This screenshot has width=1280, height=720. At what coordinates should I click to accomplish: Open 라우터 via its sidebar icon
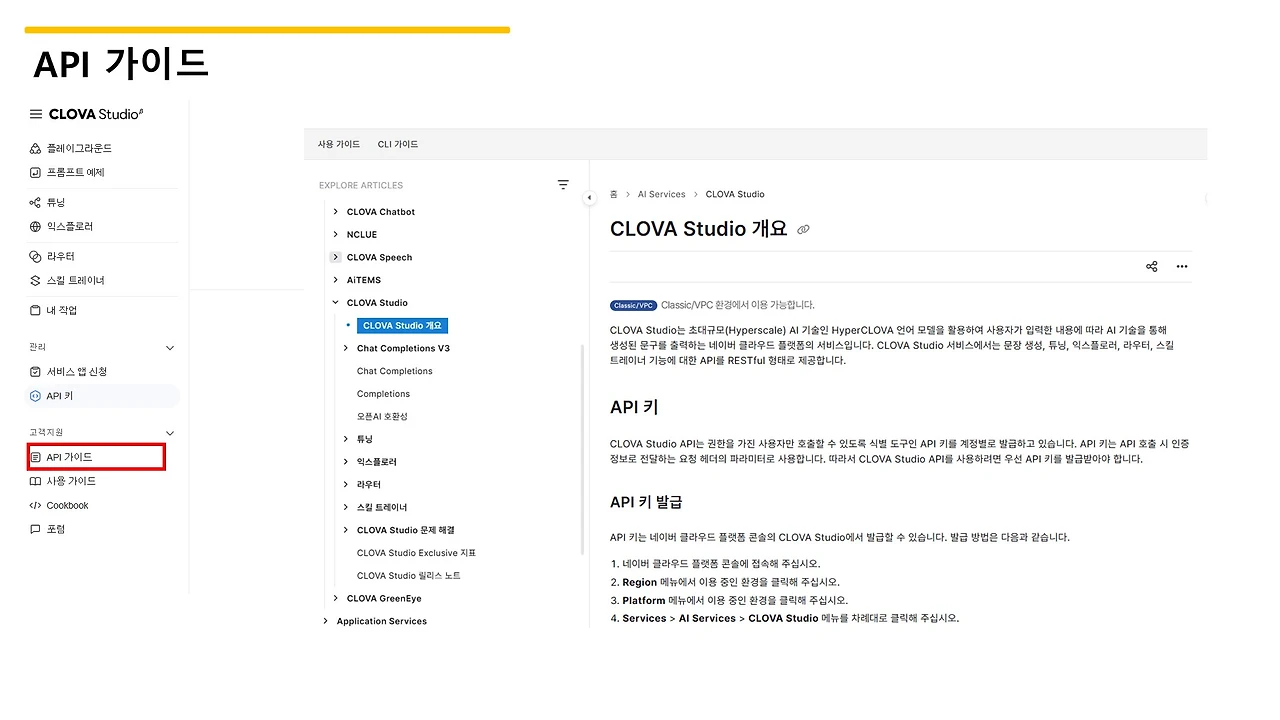(36, 256)
